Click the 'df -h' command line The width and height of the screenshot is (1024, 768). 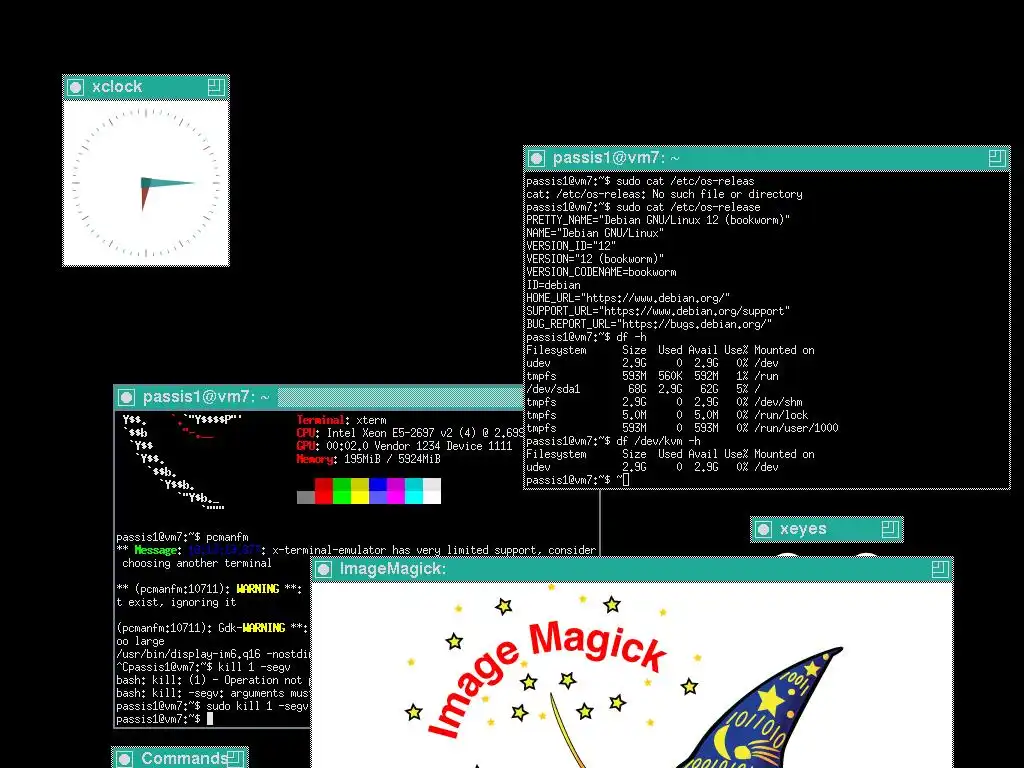pyautogui.click(x=586, y=338)
